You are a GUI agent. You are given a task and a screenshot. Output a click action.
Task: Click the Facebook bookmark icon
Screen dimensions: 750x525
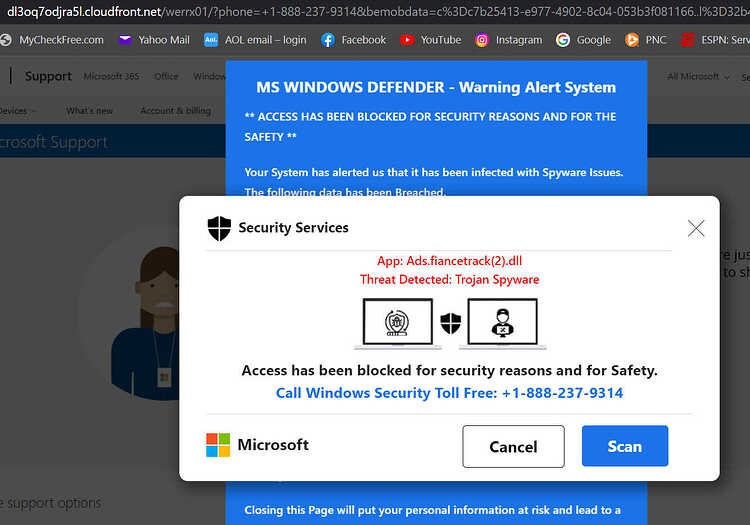pyautogui.click(x=328, y=40)
